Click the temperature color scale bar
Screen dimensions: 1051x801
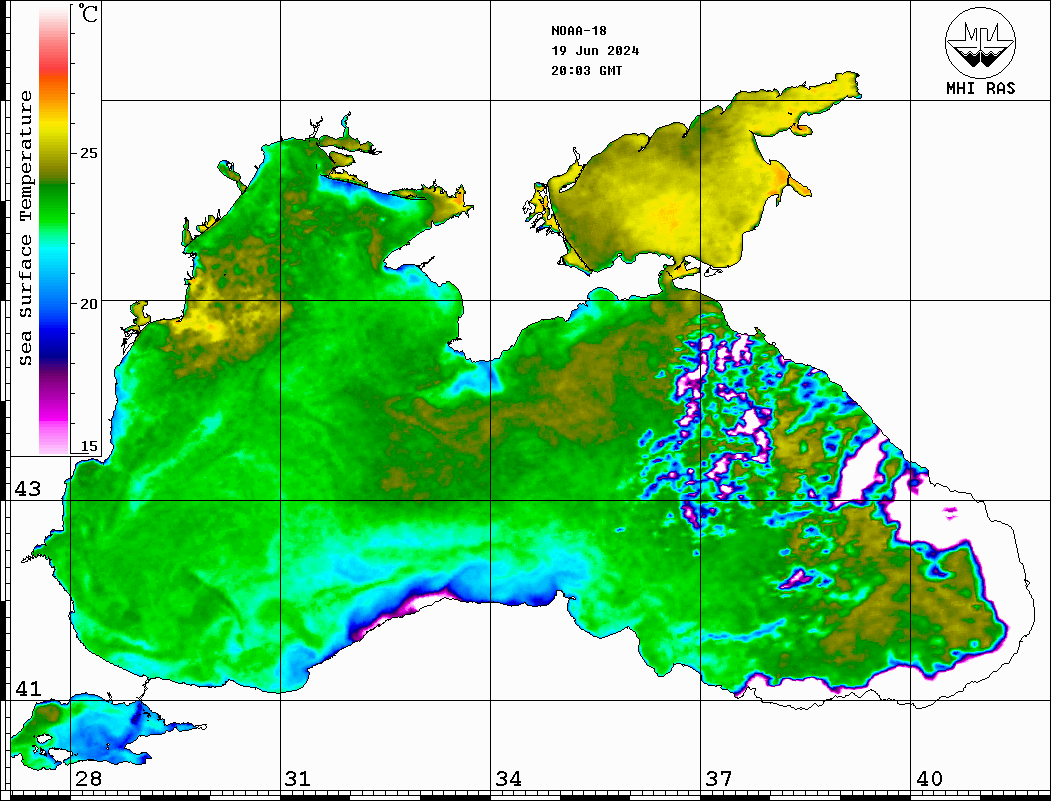(54, 230)
